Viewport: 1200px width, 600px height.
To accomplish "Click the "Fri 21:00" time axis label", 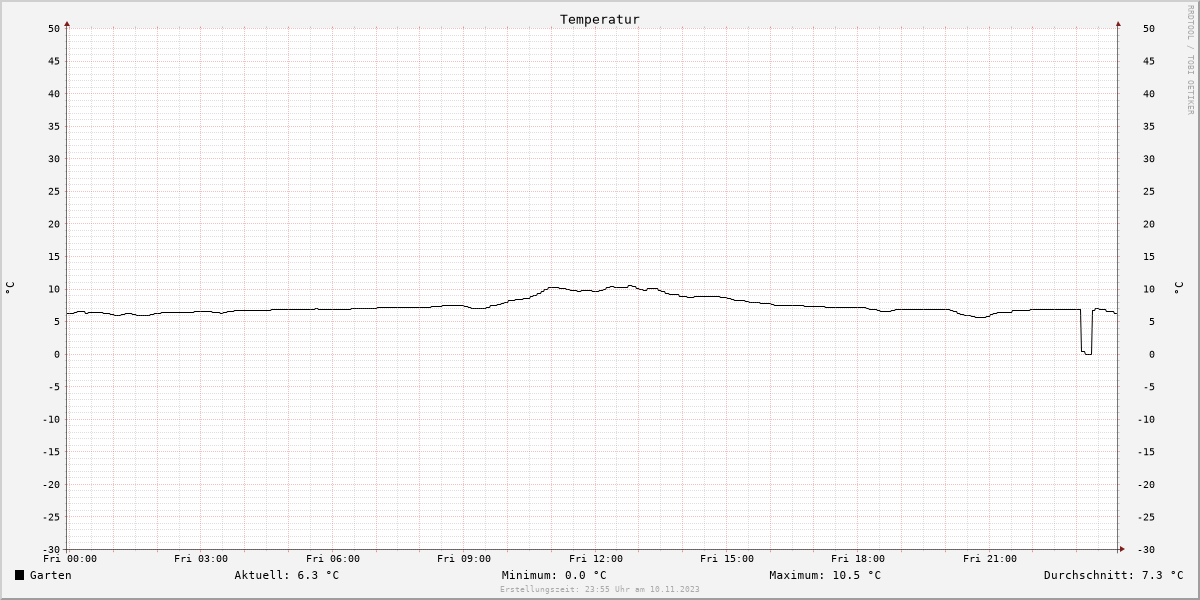I will 990,559.
